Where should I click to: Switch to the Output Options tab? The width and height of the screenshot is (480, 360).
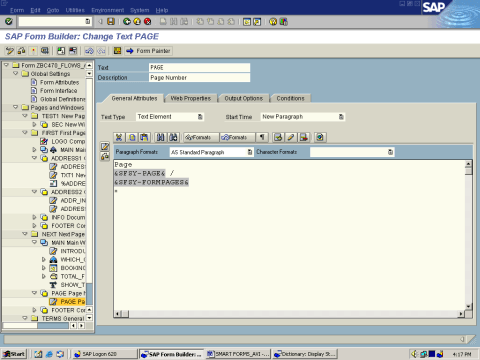pos(244,98)
